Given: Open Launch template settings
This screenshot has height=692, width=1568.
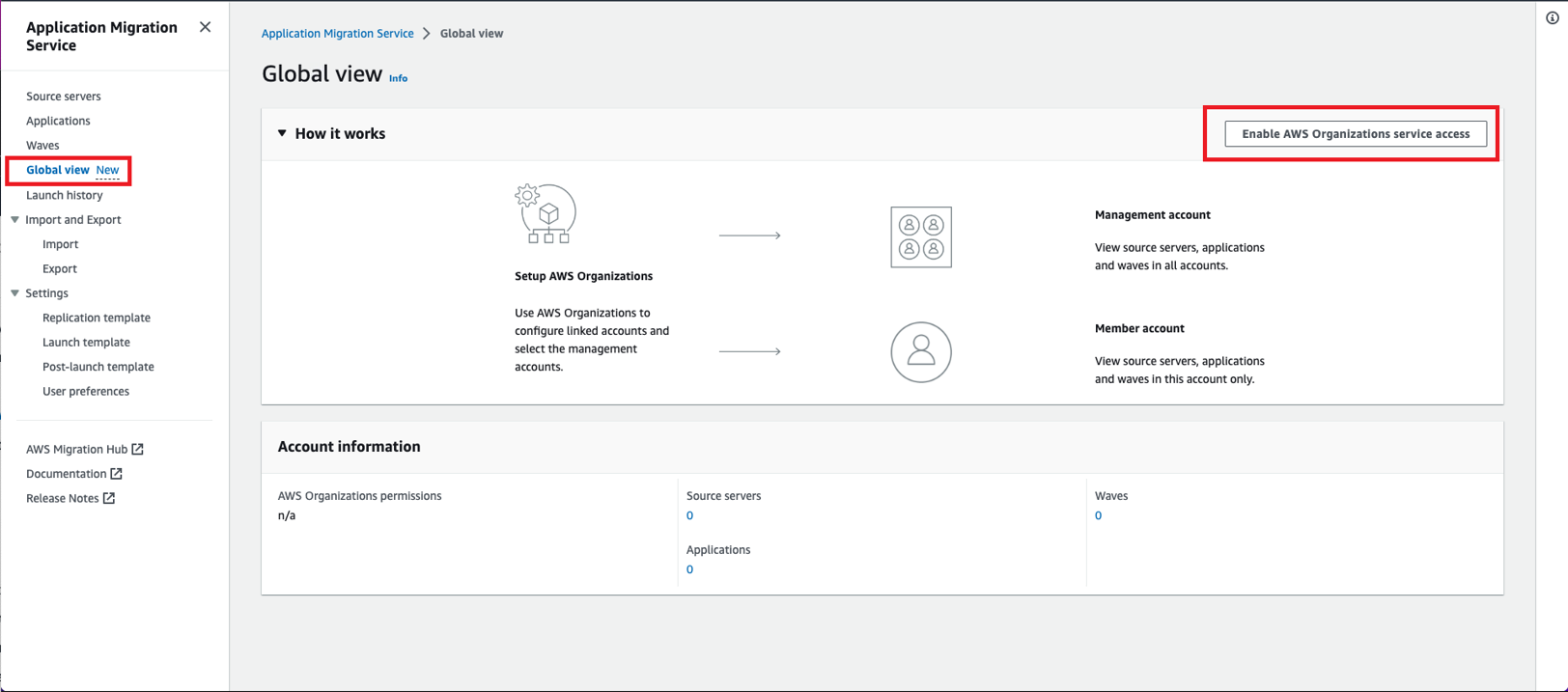Looking at the screenshot, I should [86, 343].
